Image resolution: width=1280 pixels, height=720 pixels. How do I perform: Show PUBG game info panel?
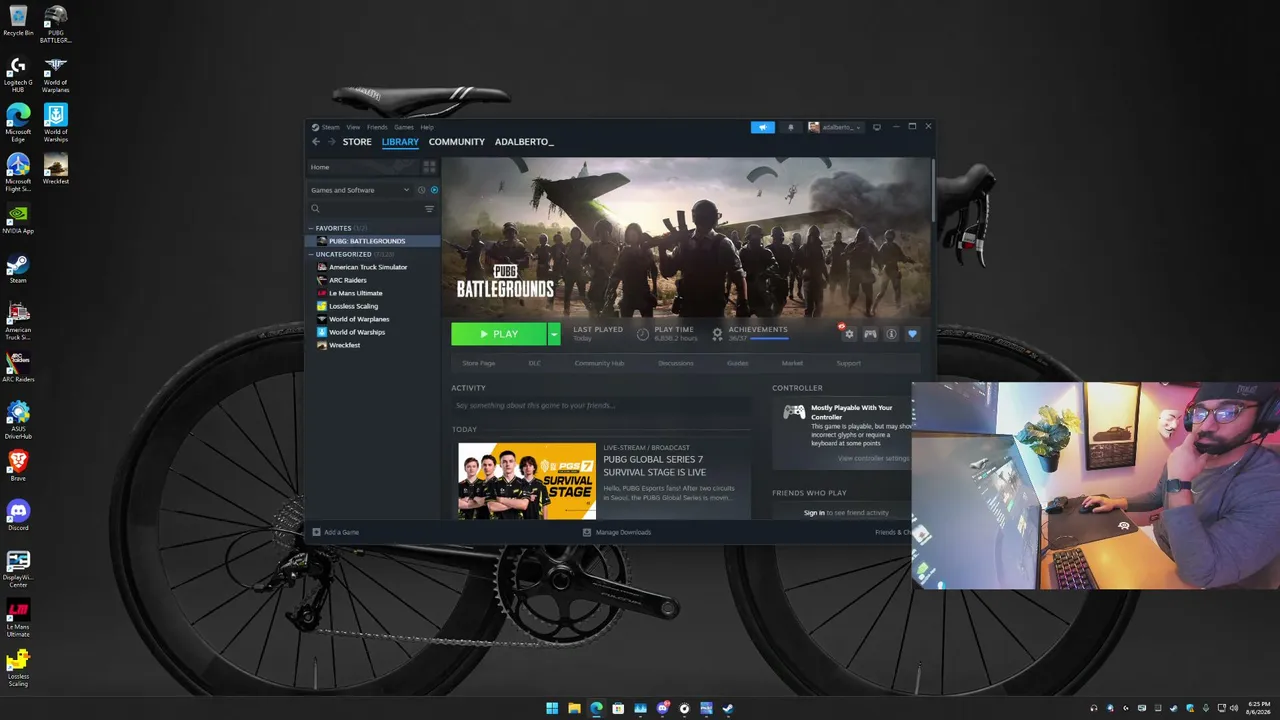pyautogui.click(x=891, y=334)
